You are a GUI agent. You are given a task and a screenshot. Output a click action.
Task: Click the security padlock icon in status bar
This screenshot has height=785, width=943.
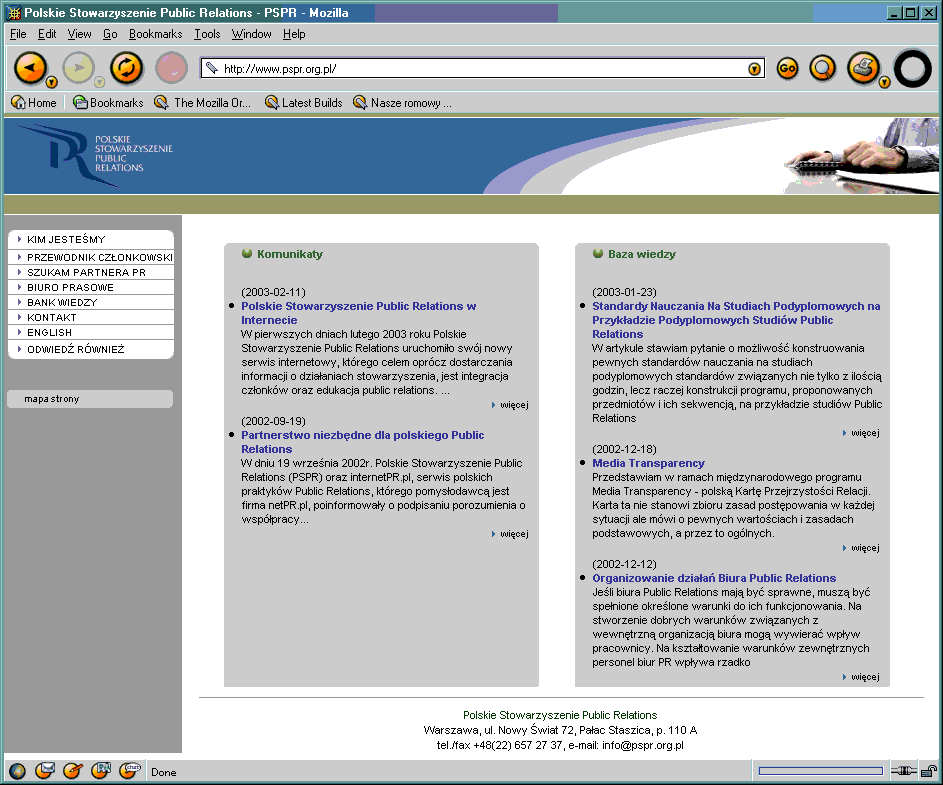point(929,771)
